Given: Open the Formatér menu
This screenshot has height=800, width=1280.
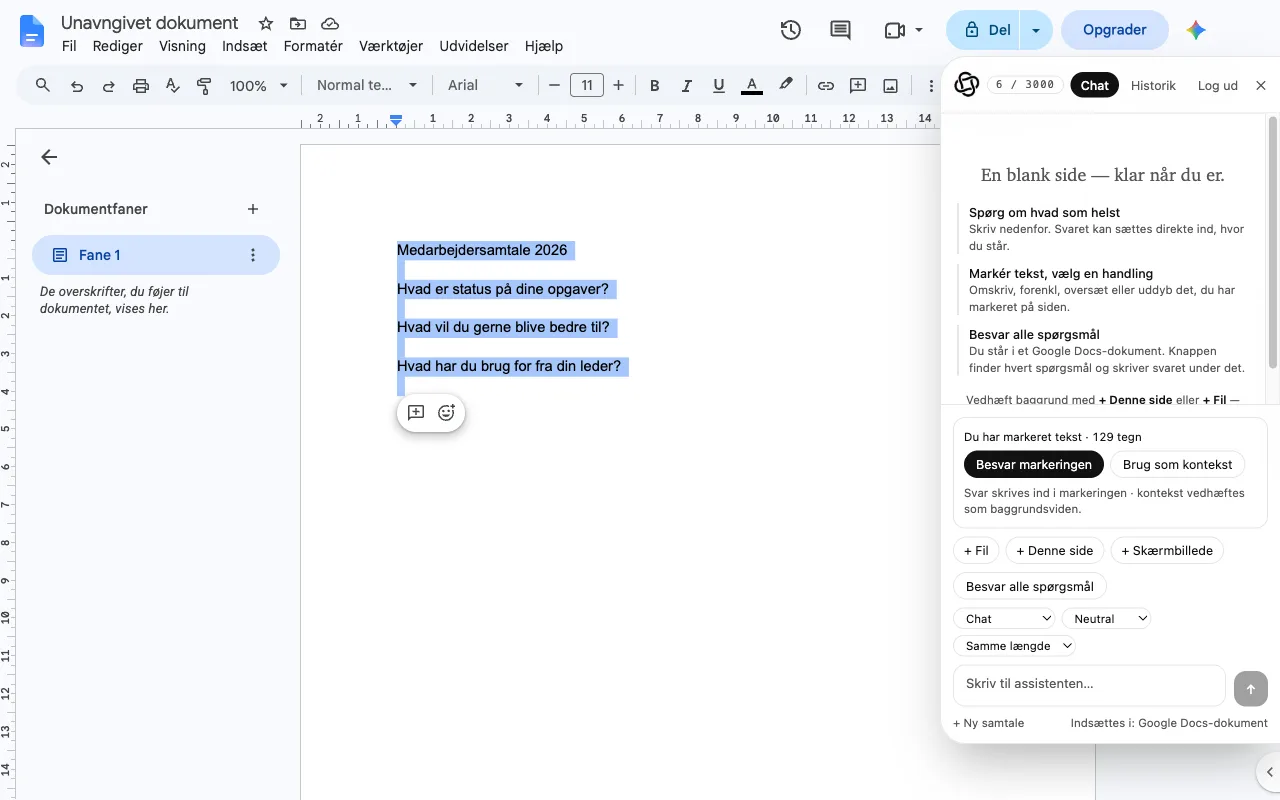Looking at the screenshot, I should pyautogui.click(x=313, y=46).
